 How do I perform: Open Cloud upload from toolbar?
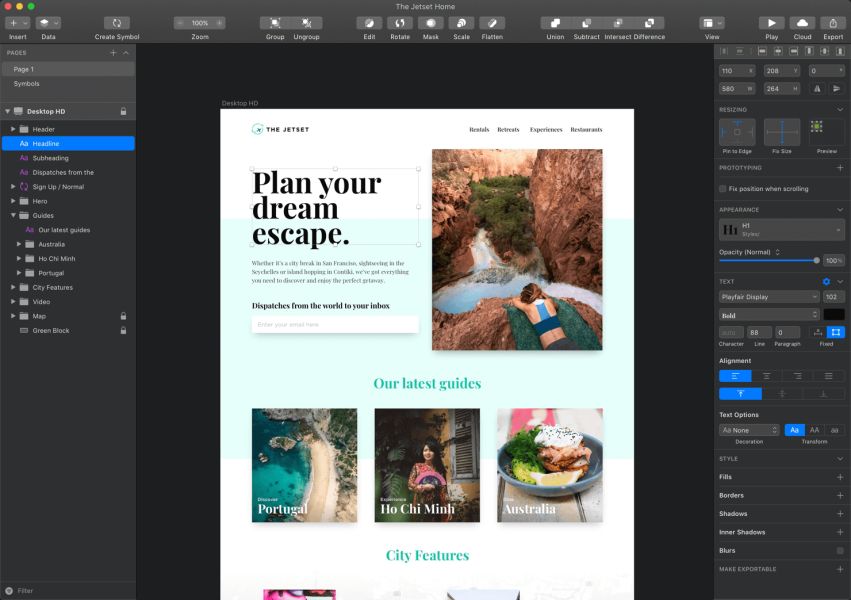[x=802, y=22]
